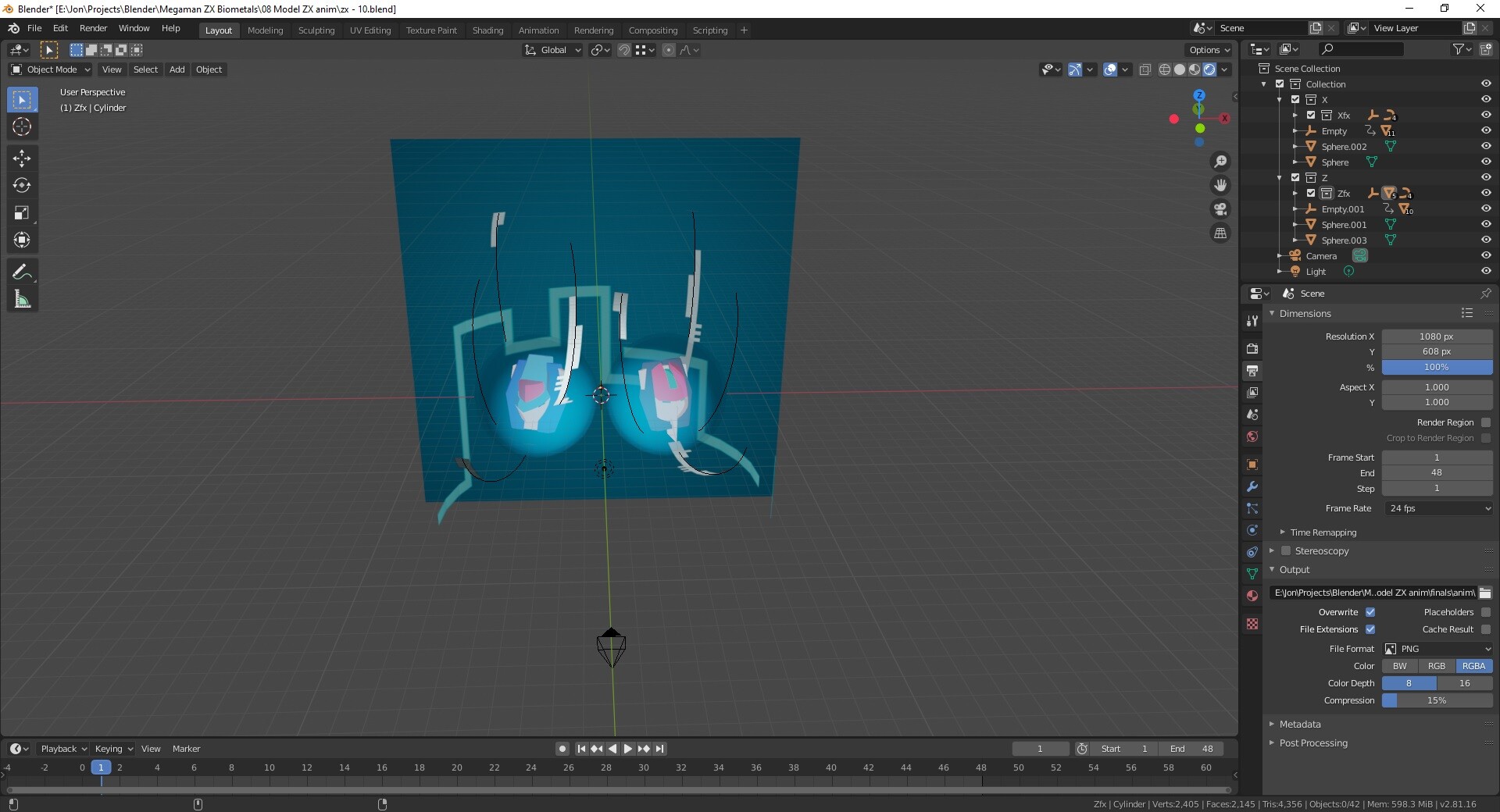This screenshot has width=1500, height=812.
Task: Open the Material properties tab
Action: coord(1252,596)
